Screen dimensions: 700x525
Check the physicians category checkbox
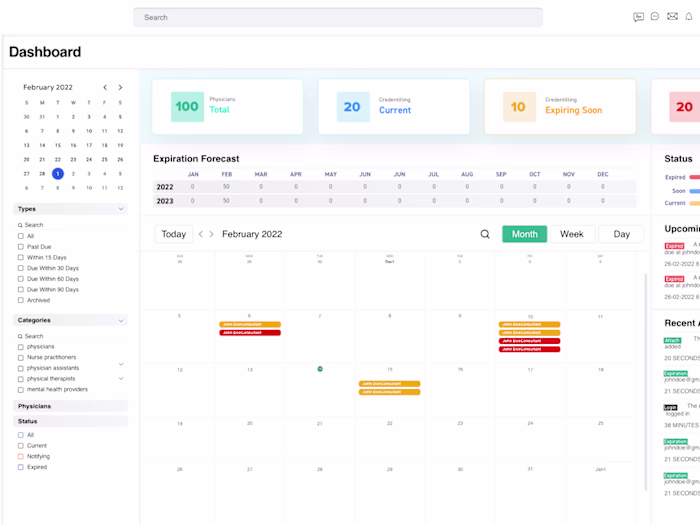pyautogui.click(x=21, y=347)
